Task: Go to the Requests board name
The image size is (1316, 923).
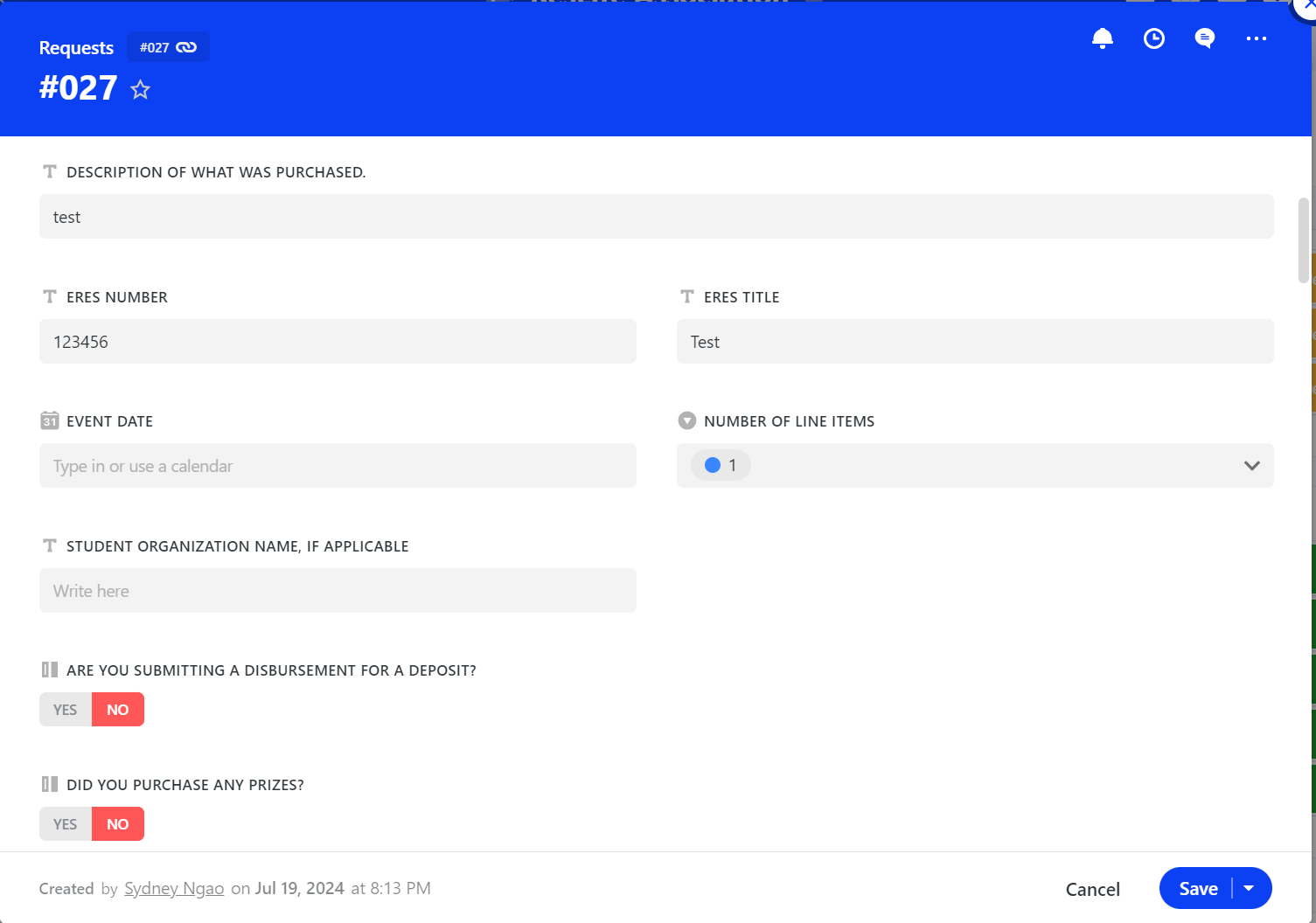Action: click(x=75, y=47)
